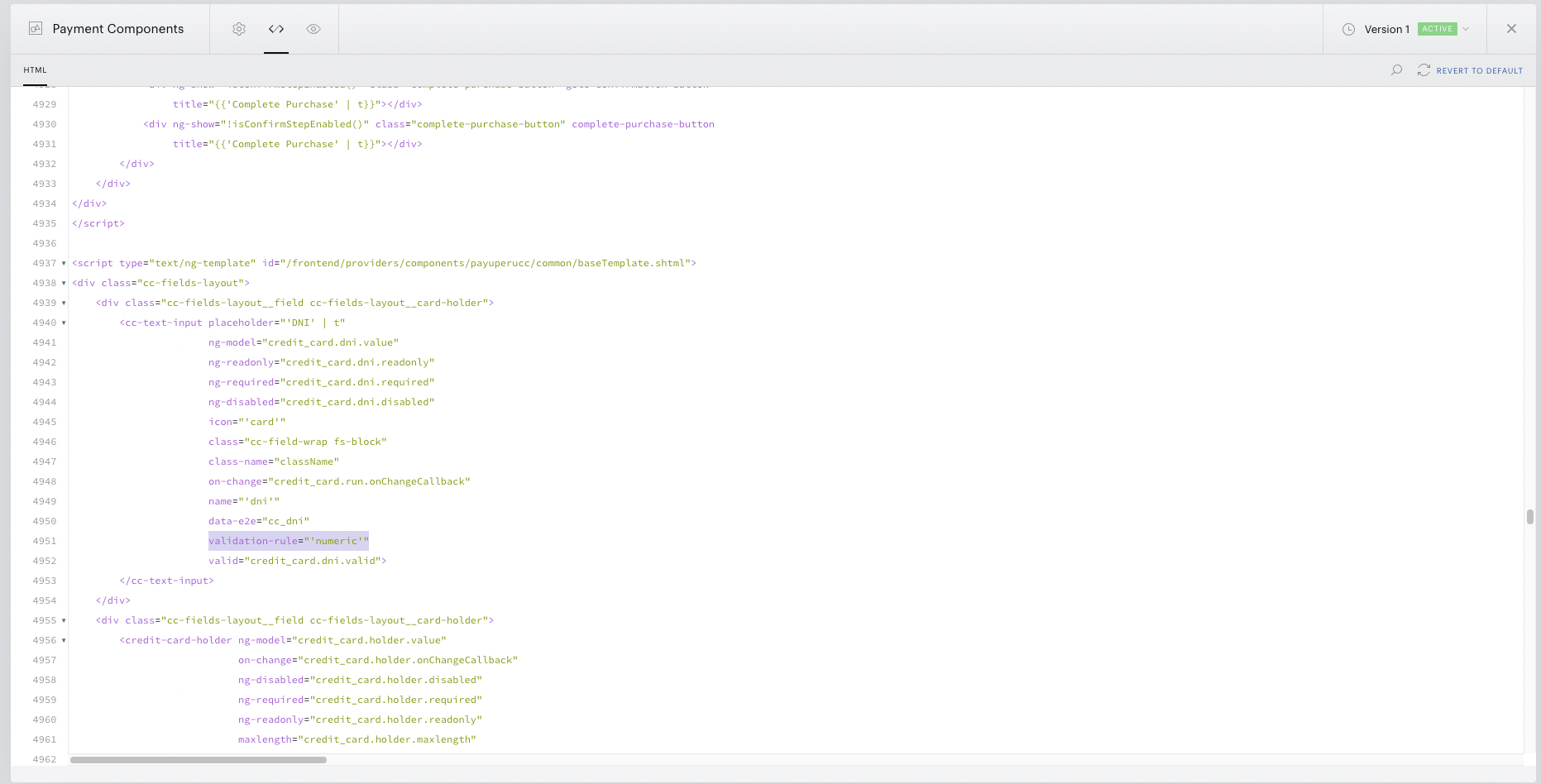Viewport: 1541px width, 784px height.
Task: Click the highlighted validation-rule attribute text
Action: (289, 541)
